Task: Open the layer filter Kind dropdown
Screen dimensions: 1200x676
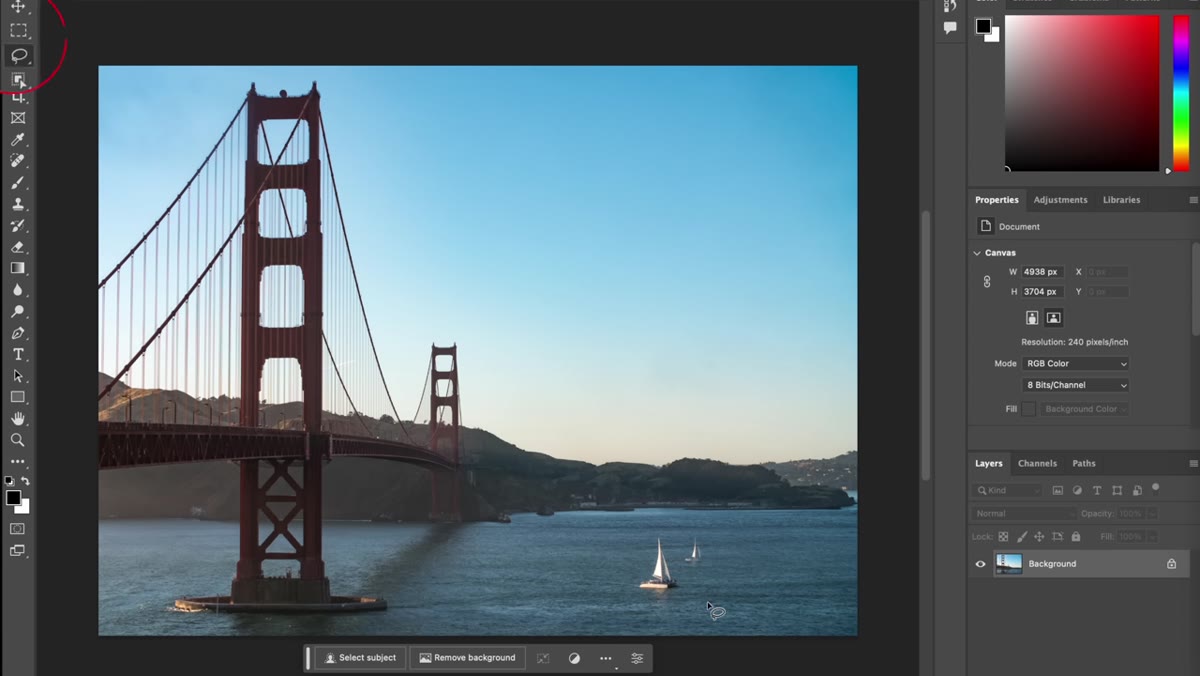Action: 1007,491
